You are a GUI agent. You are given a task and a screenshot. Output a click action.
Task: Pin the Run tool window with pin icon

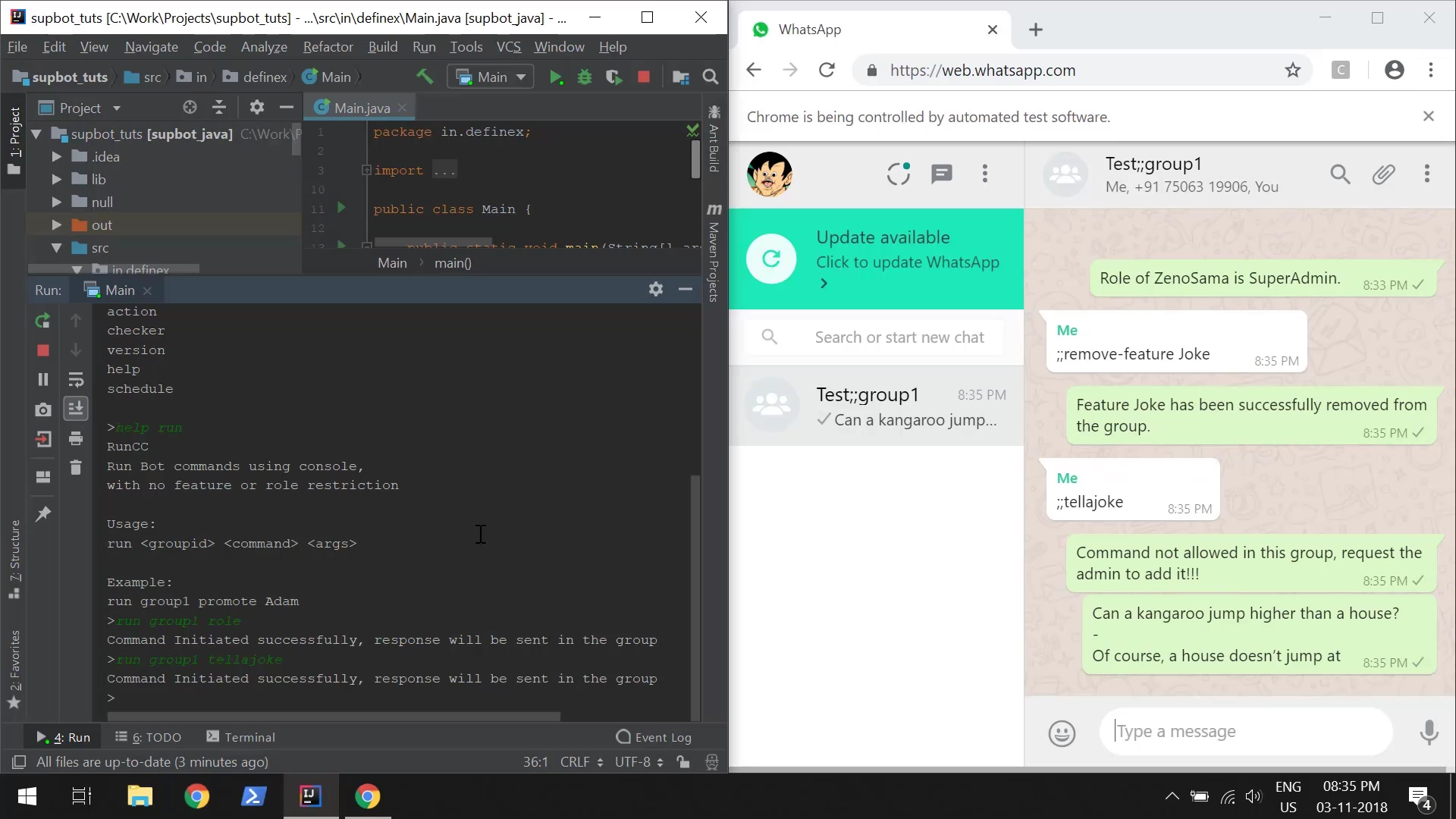tap(43, 514)
